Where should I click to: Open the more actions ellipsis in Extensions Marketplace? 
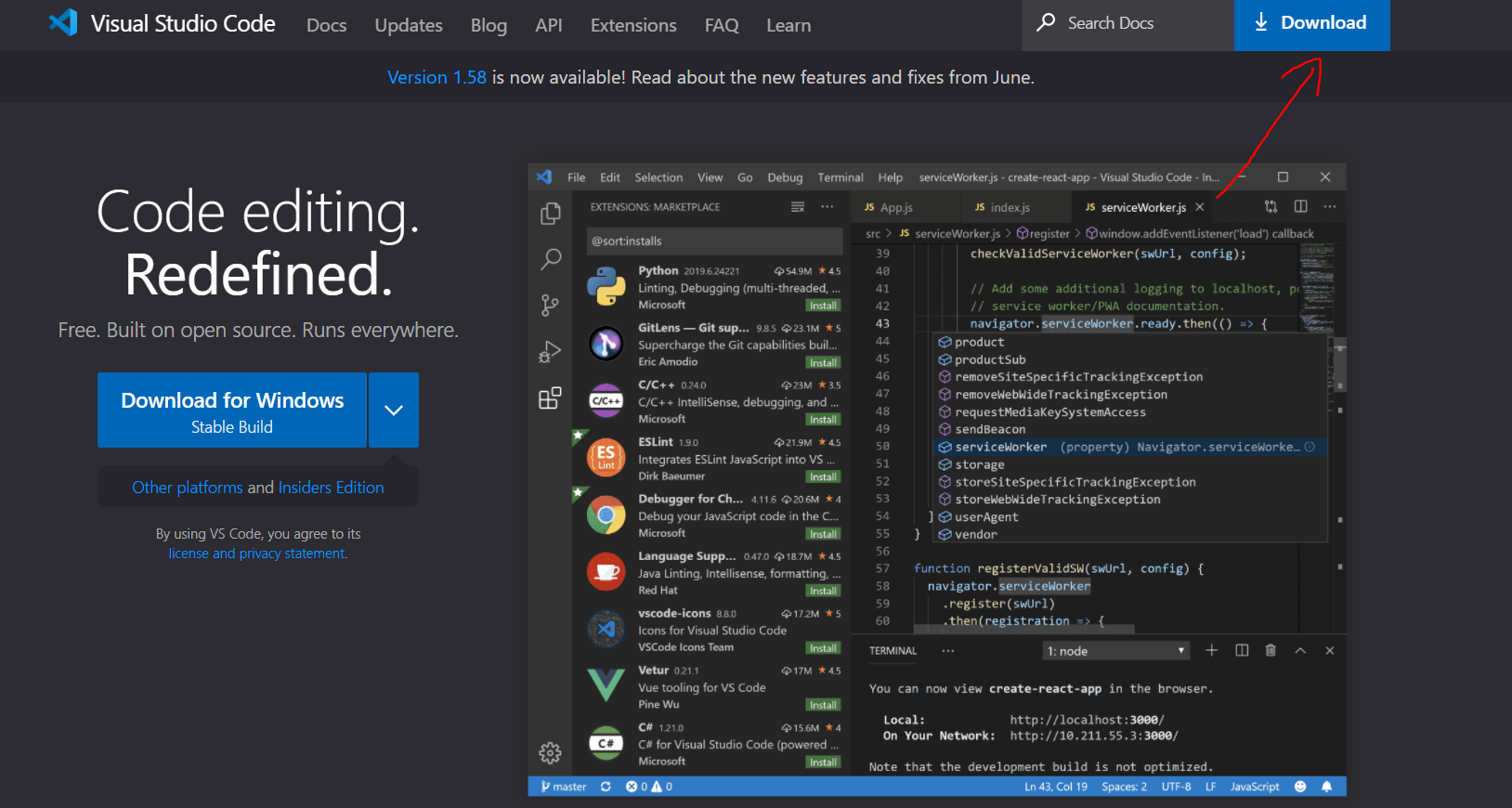pyautogui.click(x=828, y=207)
